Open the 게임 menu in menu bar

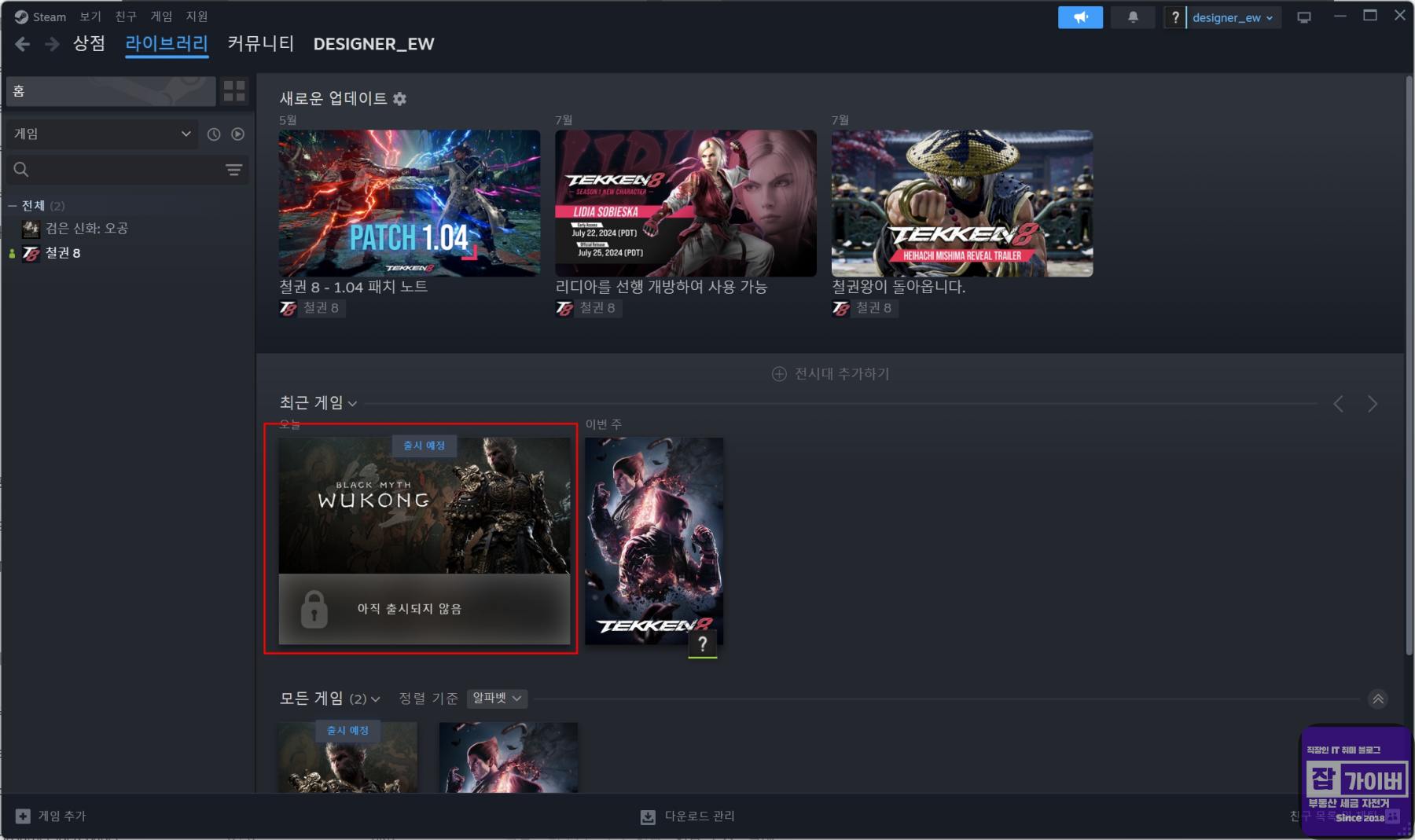pyautogui.click(x=161, y=17)
